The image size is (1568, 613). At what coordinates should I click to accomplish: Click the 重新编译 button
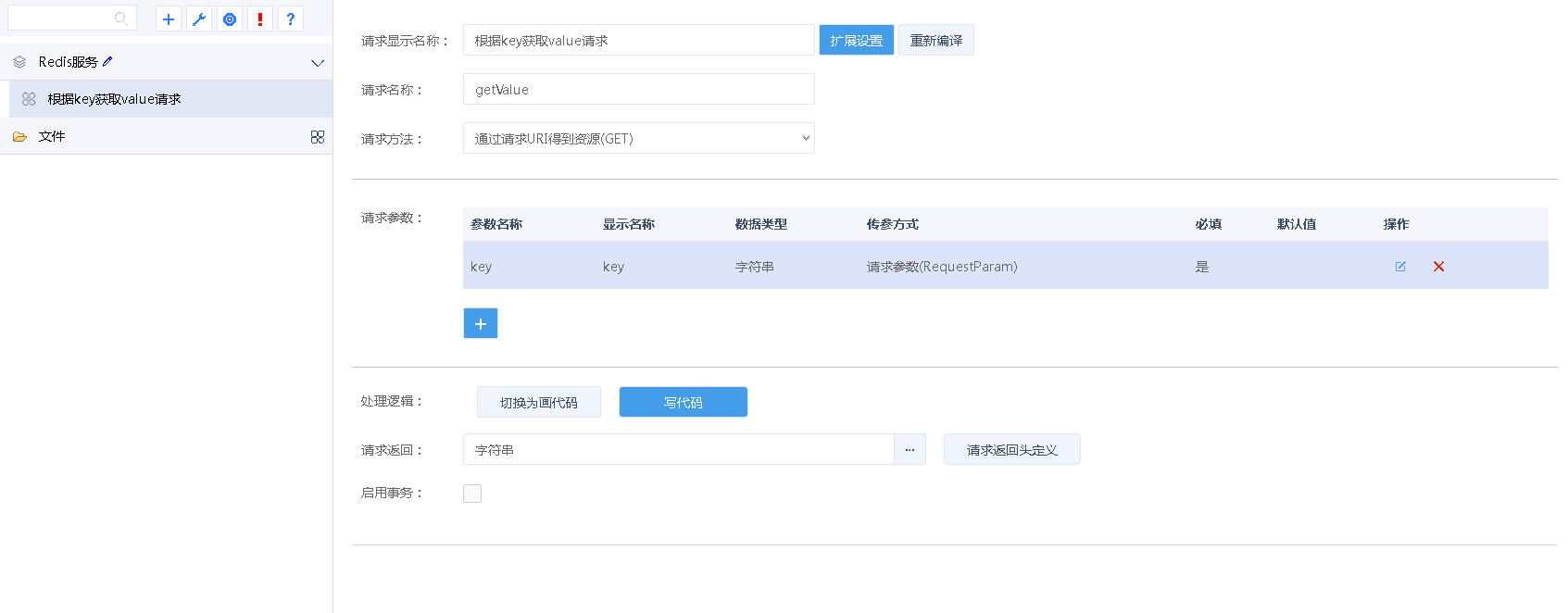tap(935, 41)
